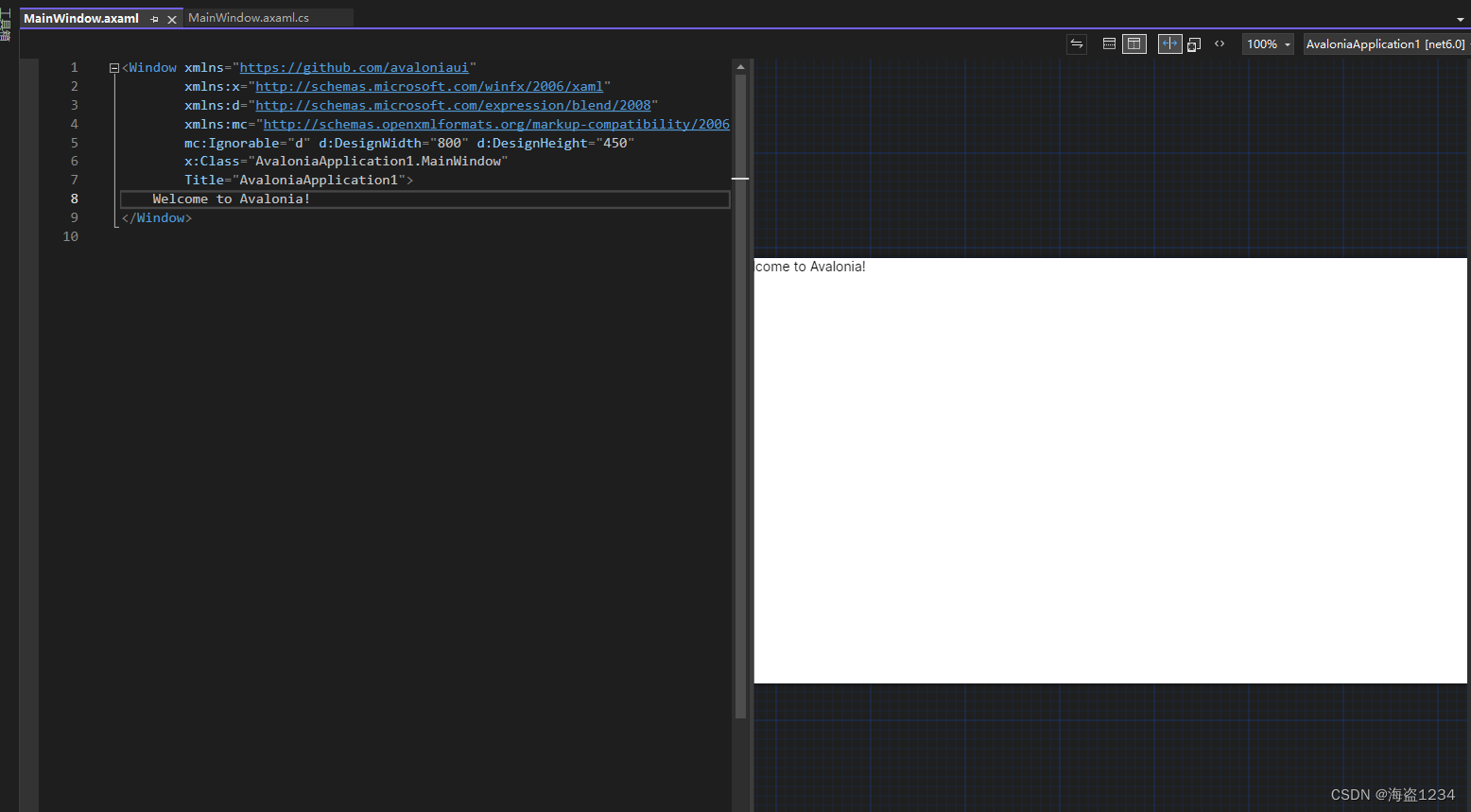This screenshot has height=812, width=1471.
Task: Click the Title="AvaloniaApplication1" attribute line
Action: point(299,180)
